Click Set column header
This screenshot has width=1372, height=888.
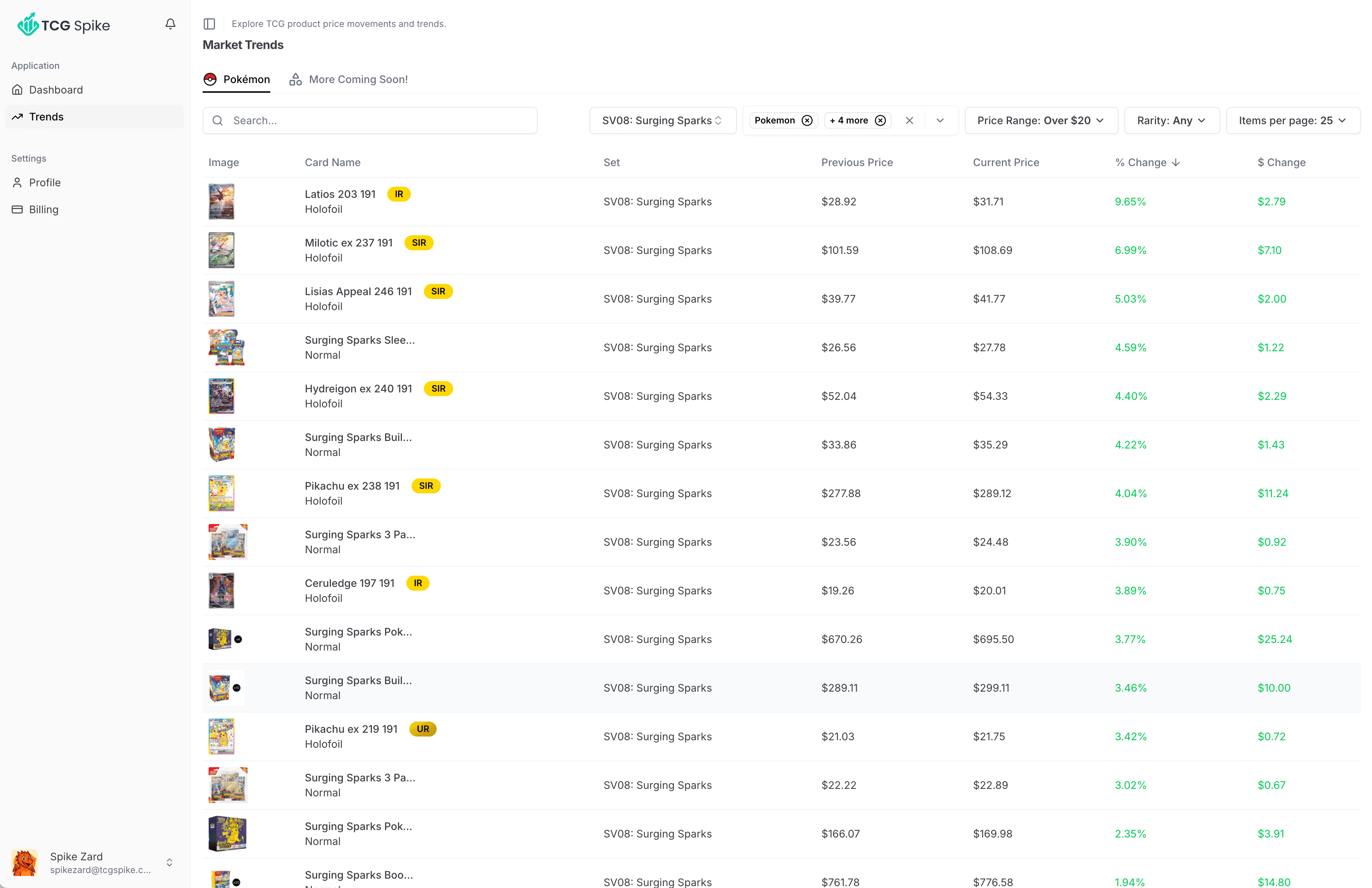pos(611,163)
